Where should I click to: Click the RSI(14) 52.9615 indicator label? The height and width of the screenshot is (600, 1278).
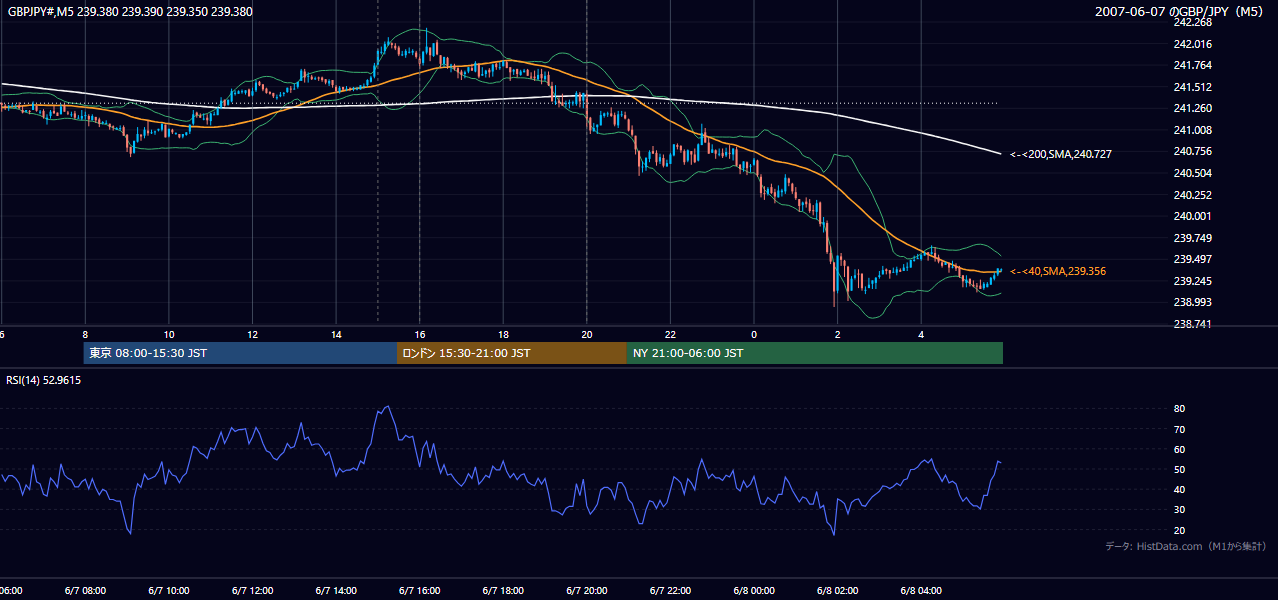pos(44,380)
